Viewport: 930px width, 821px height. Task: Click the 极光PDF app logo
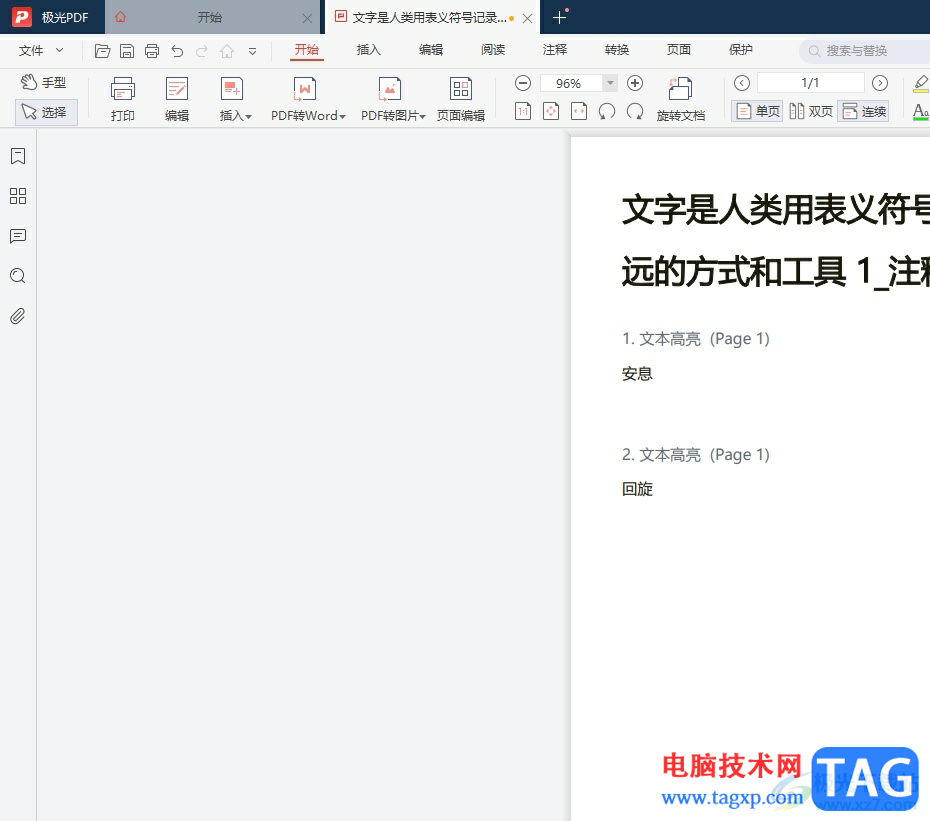pyautogui.click(x=22, y=17)
